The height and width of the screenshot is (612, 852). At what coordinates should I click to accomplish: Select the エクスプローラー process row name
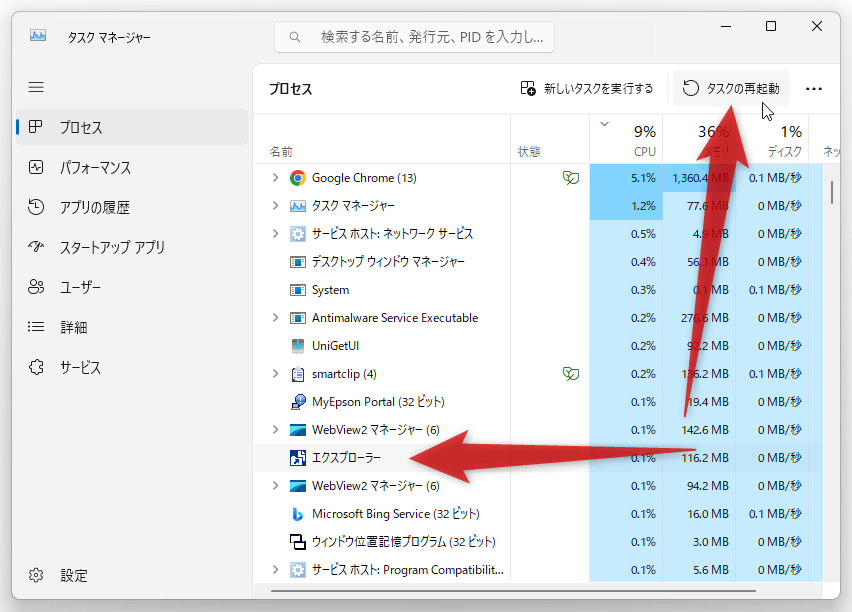pos(346,458)
